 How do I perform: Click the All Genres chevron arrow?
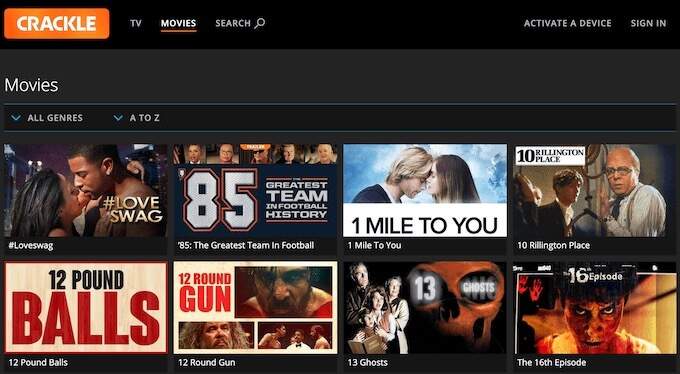point(16,118)
